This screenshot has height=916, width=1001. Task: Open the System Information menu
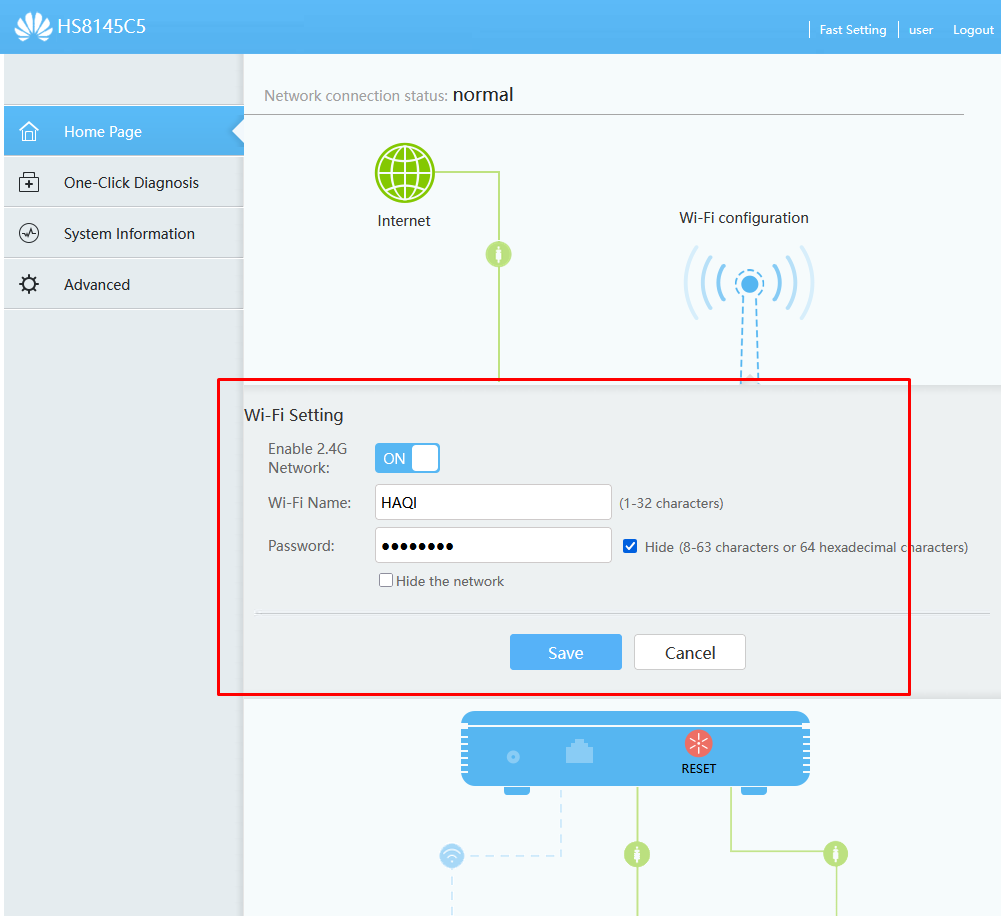click(129, 234)
